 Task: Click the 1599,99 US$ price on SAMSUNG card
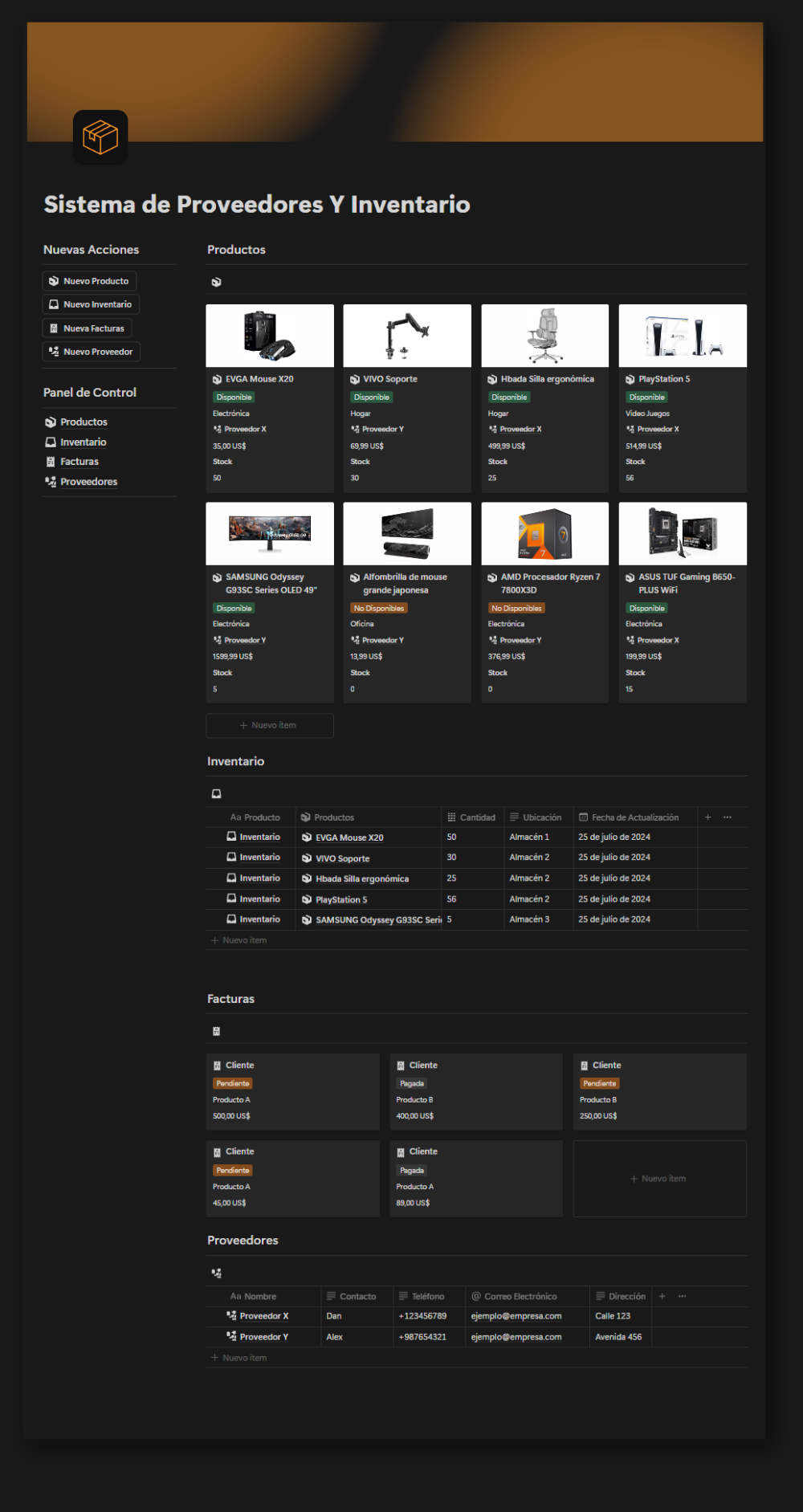pos(233,657)
